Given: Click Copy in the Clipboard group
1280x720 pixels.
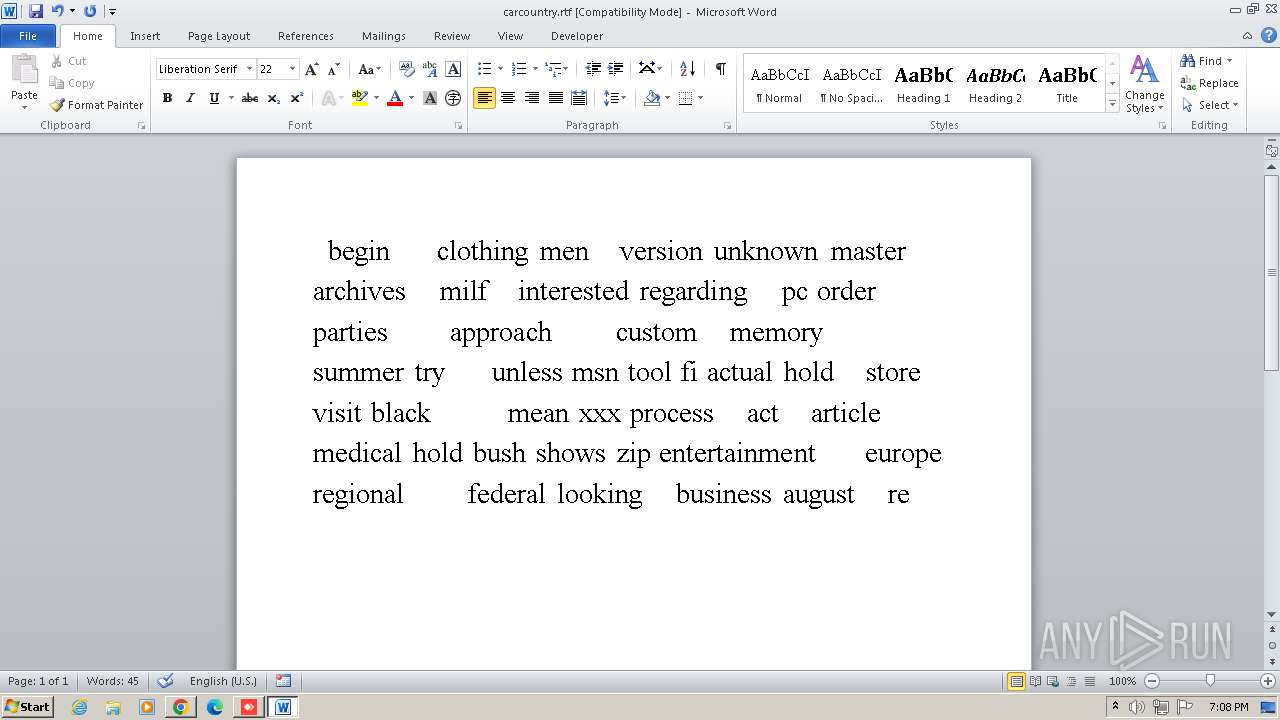Looking at the screenshot, I should (x=72, y=83).
